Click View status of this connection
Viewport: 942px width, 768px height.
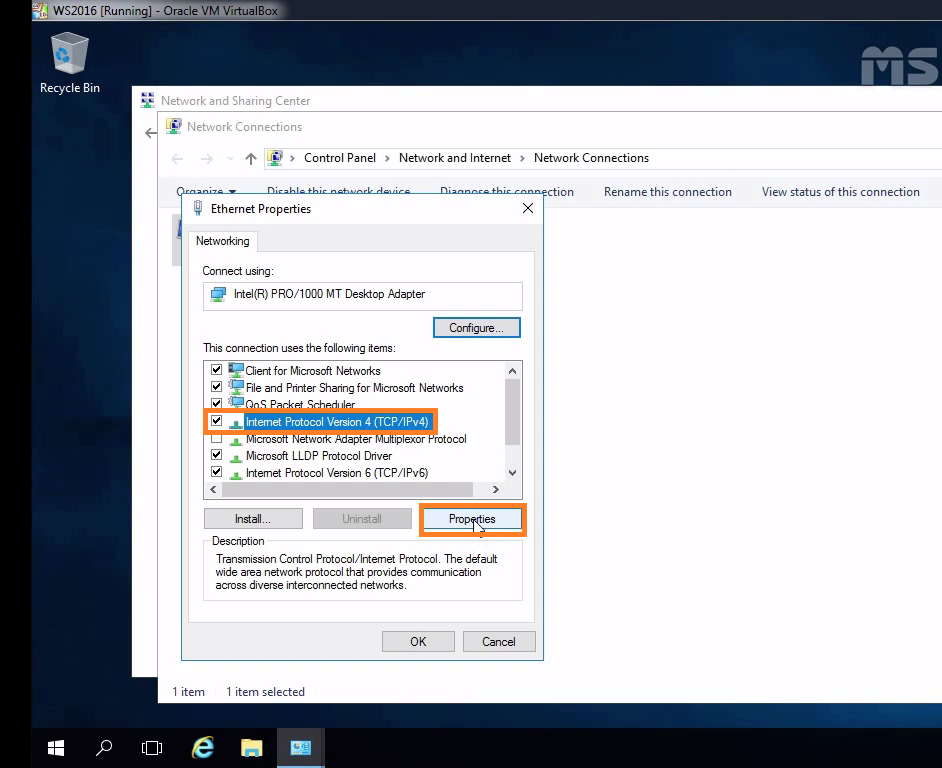point(840,192)
